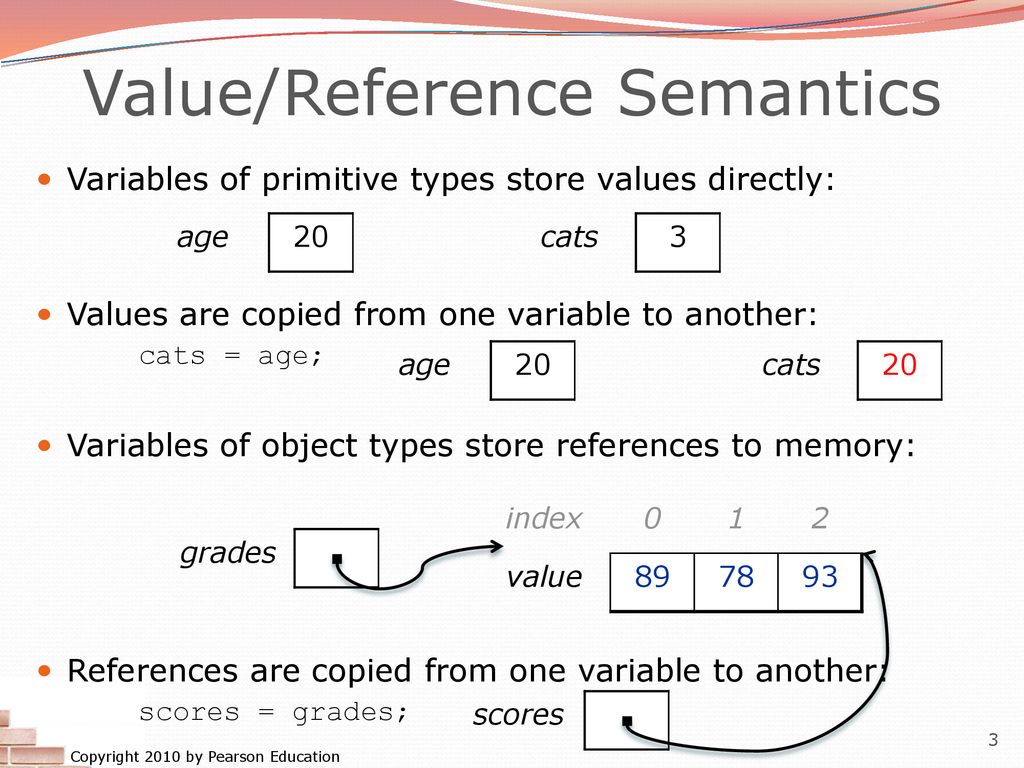Screen dimensions: 1024x768
Task: Select the second age box with 20
Action: [x=532, y=370]
